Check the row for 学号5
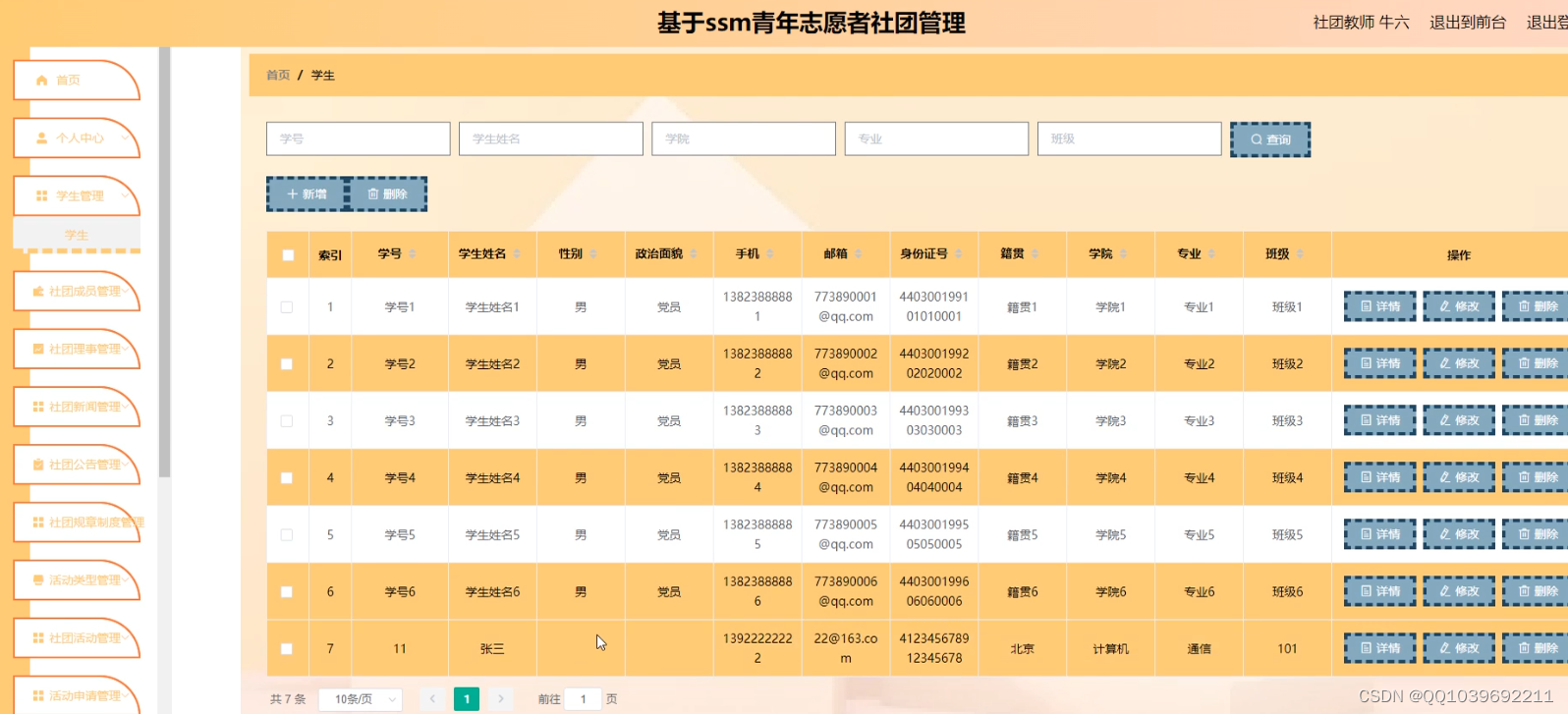The height and width of the screenshot is (714, 1568). pos(287,535)
